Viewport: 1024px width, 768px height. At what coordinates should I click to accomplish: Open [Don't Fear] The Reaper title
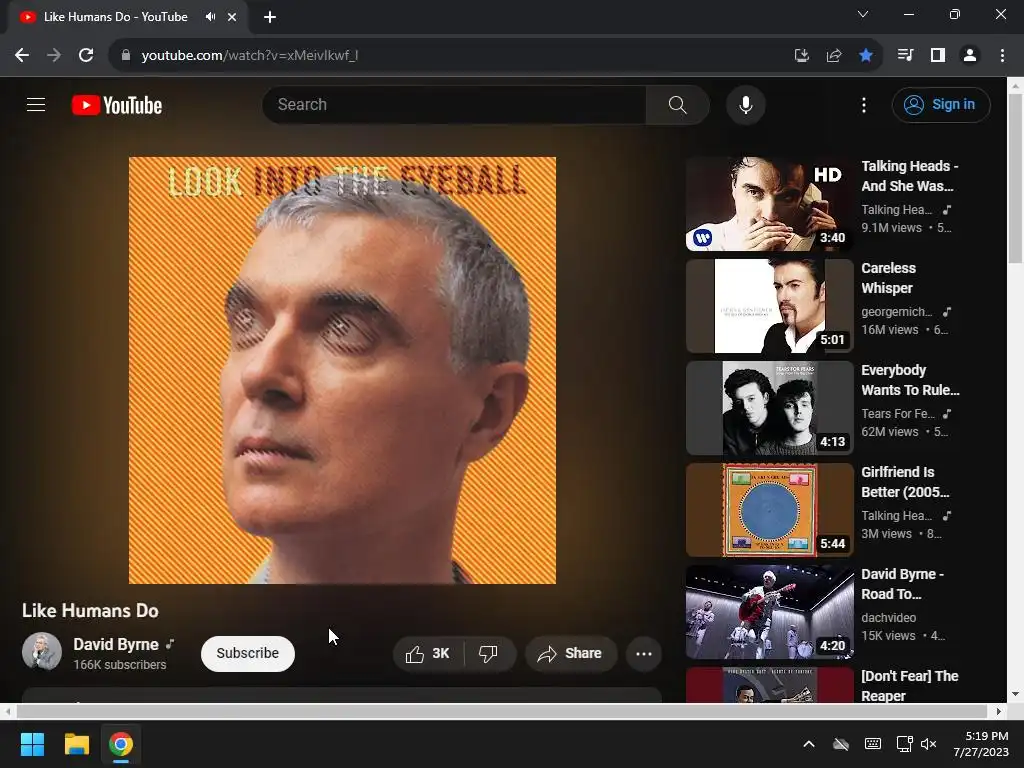(910, 686)
